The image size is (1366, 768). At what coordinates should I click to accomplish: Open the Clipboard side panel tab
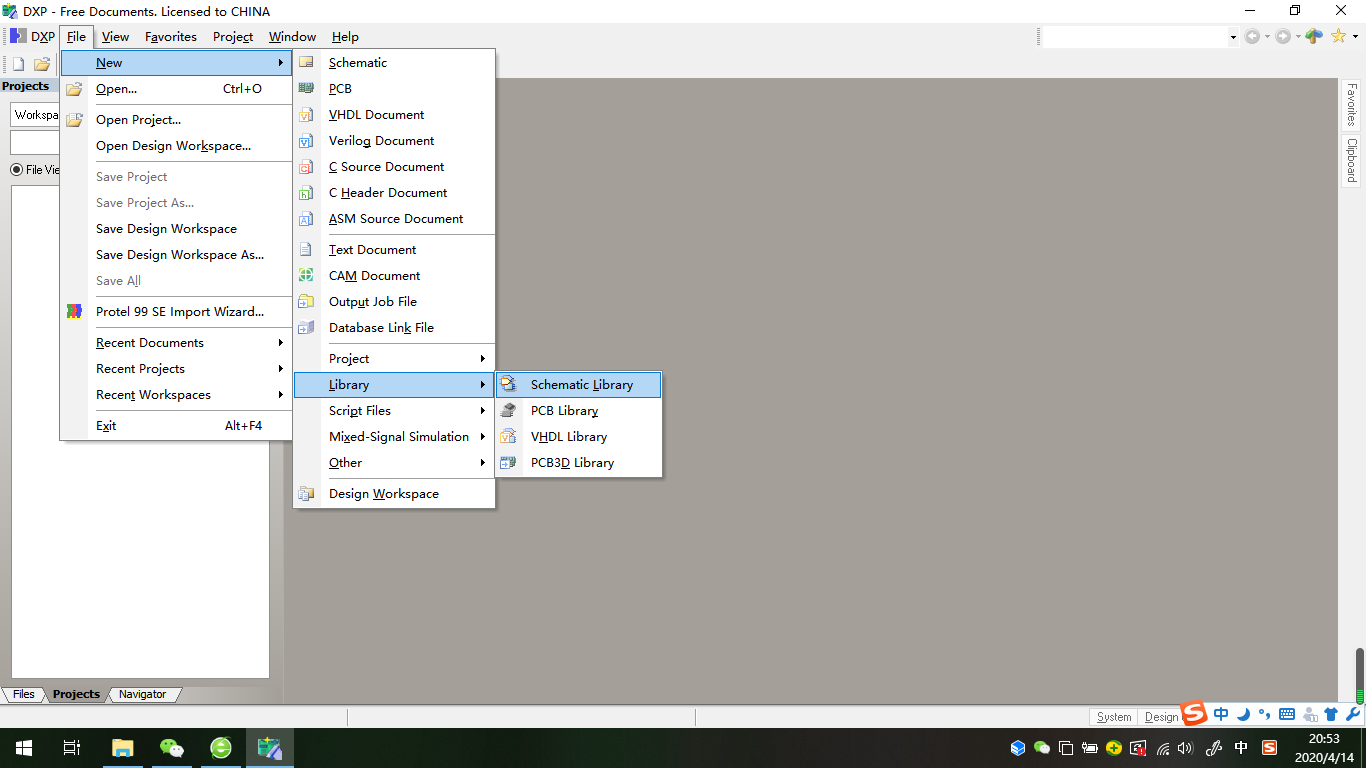pyautogui.click(x=1351, y=160)
